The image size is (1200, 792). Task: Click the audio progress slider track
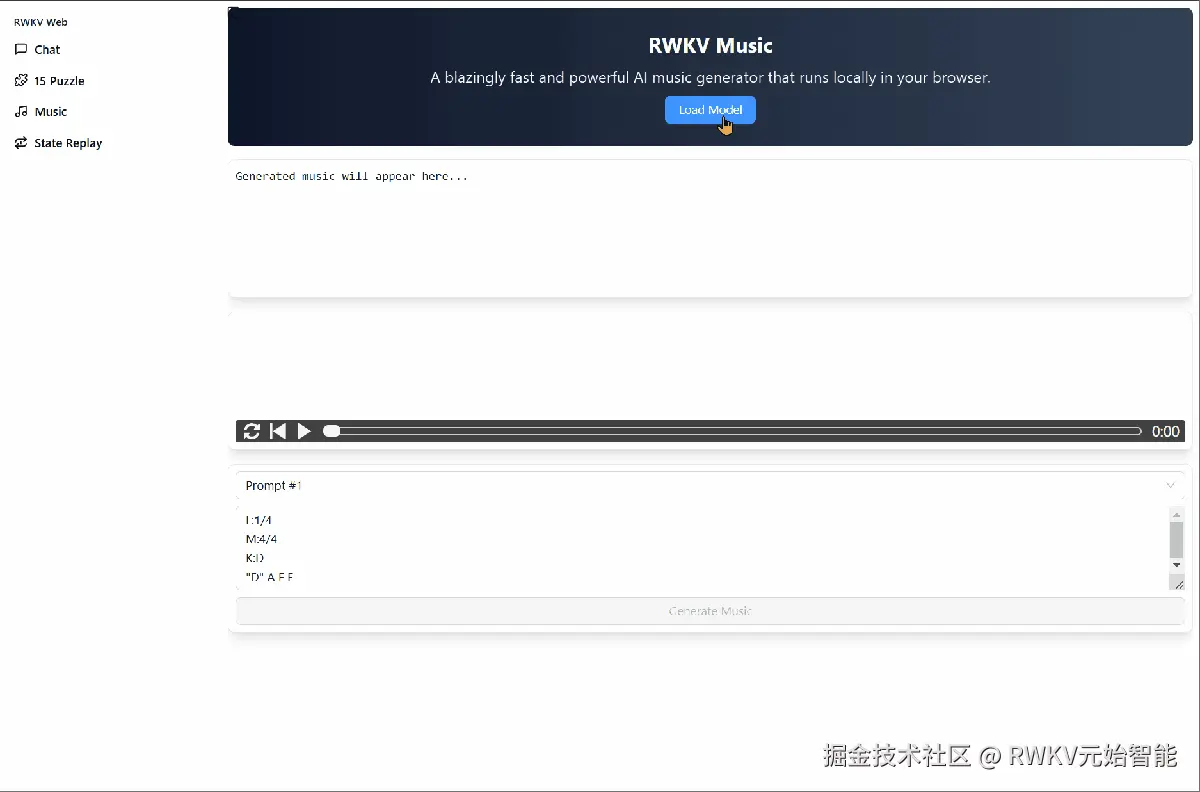(732, 431)
